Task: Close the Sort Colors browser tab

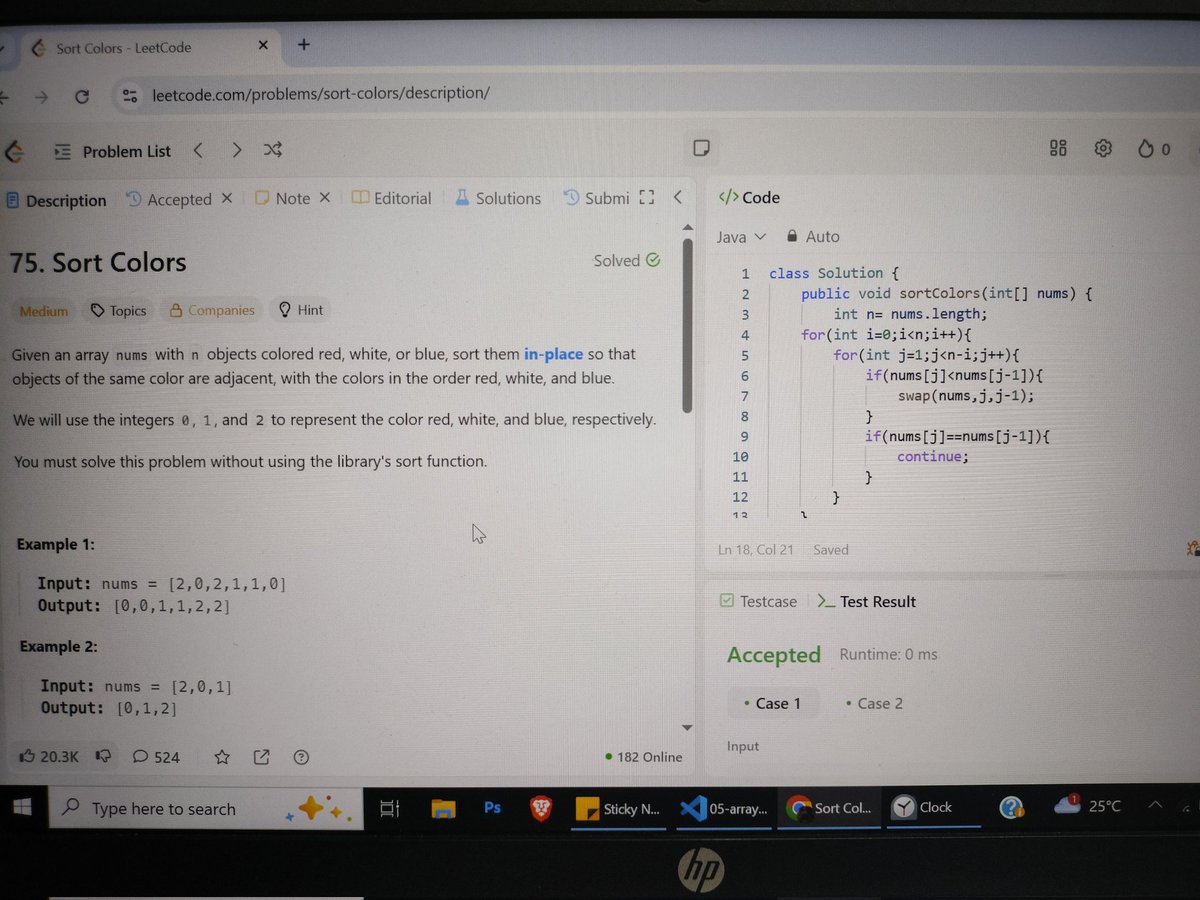Action: pyautogui.click(x=263, y=45)
